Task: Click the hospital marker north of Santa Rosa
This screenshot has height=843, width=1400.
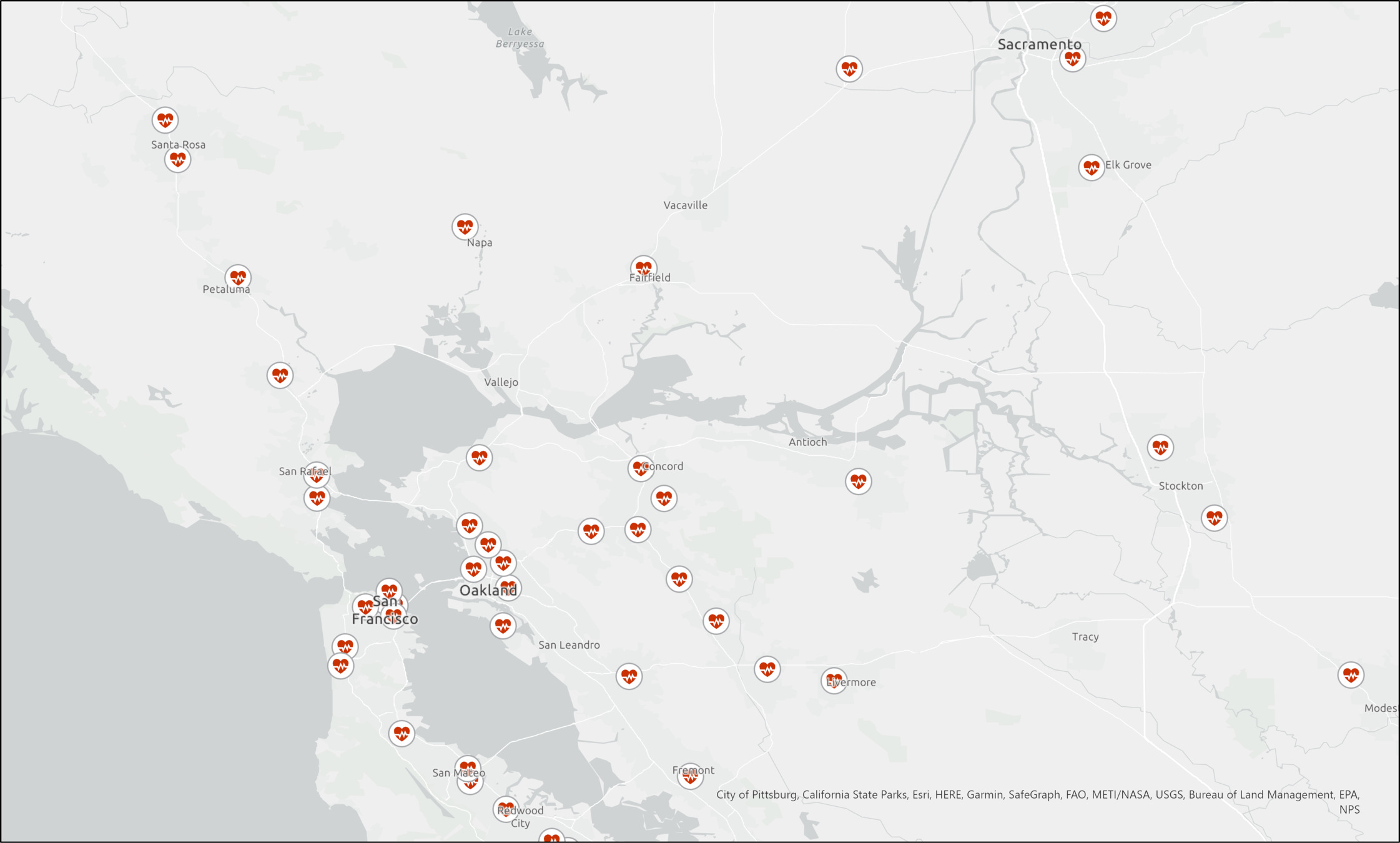Action: 165,120
